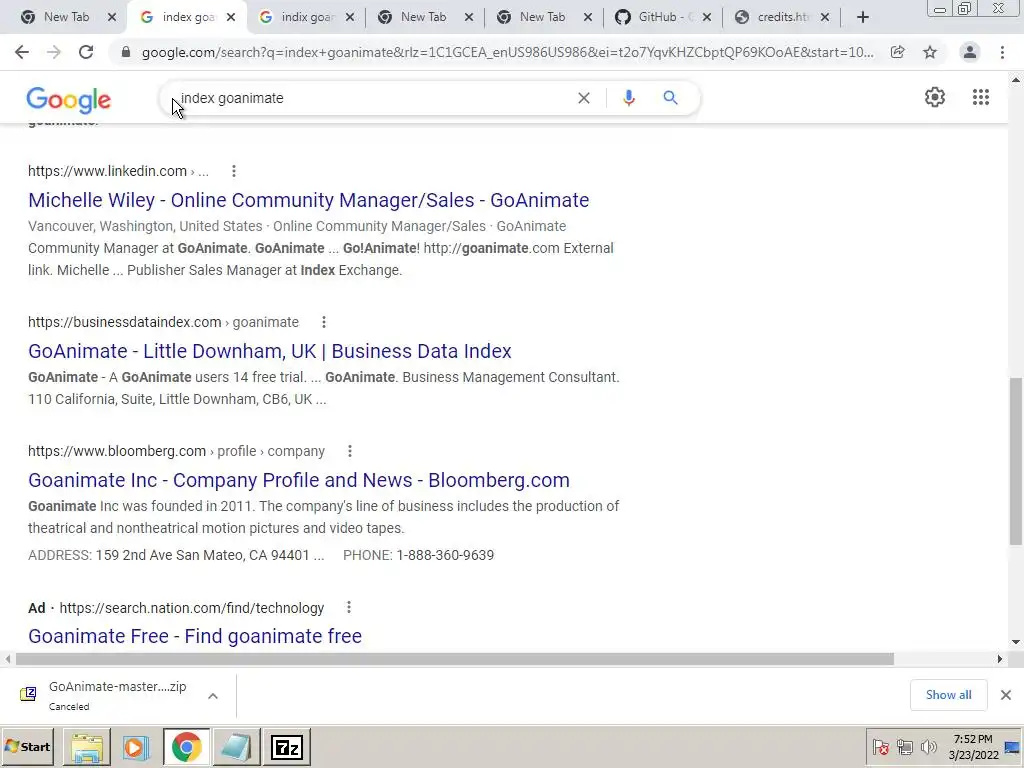Go back to the previous page

pos(22,52)
